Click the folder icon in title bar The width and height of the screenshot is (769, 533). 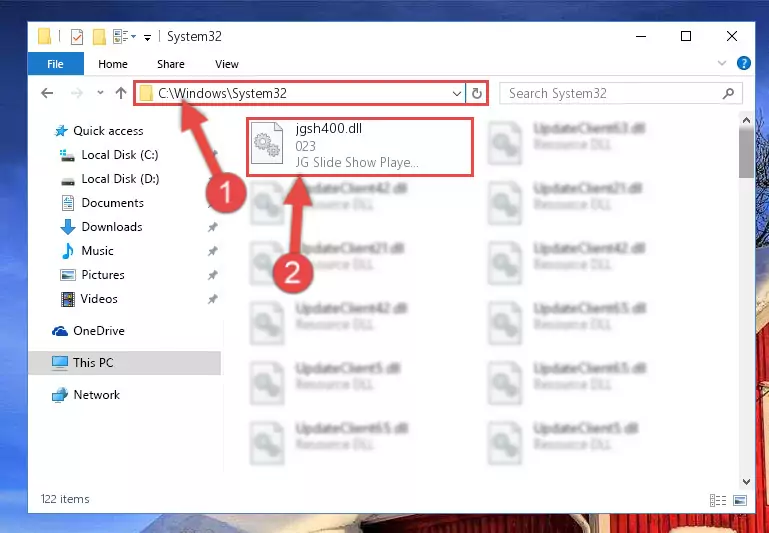[45, 36]
